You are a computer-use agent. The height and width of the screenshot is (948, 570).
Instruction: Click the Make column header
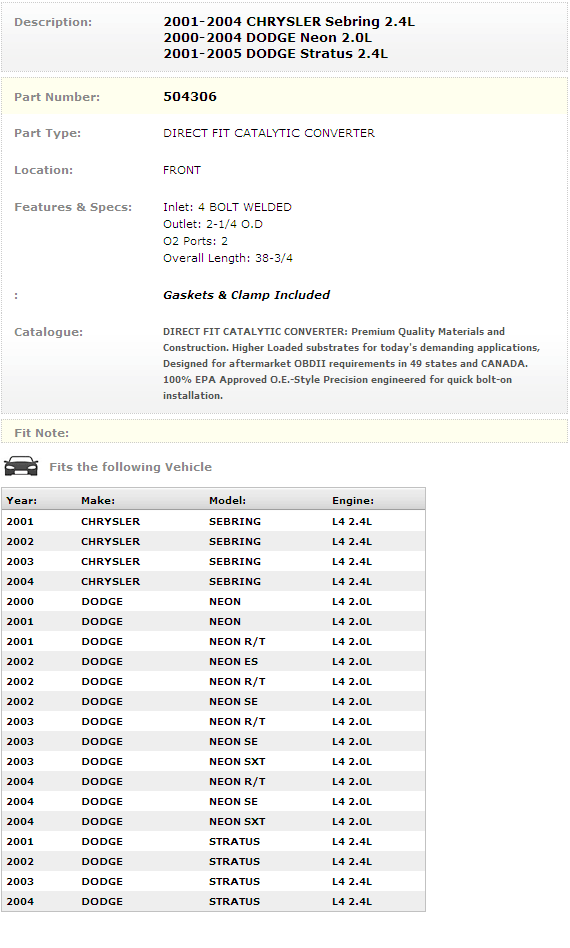[x=98, y=501]
